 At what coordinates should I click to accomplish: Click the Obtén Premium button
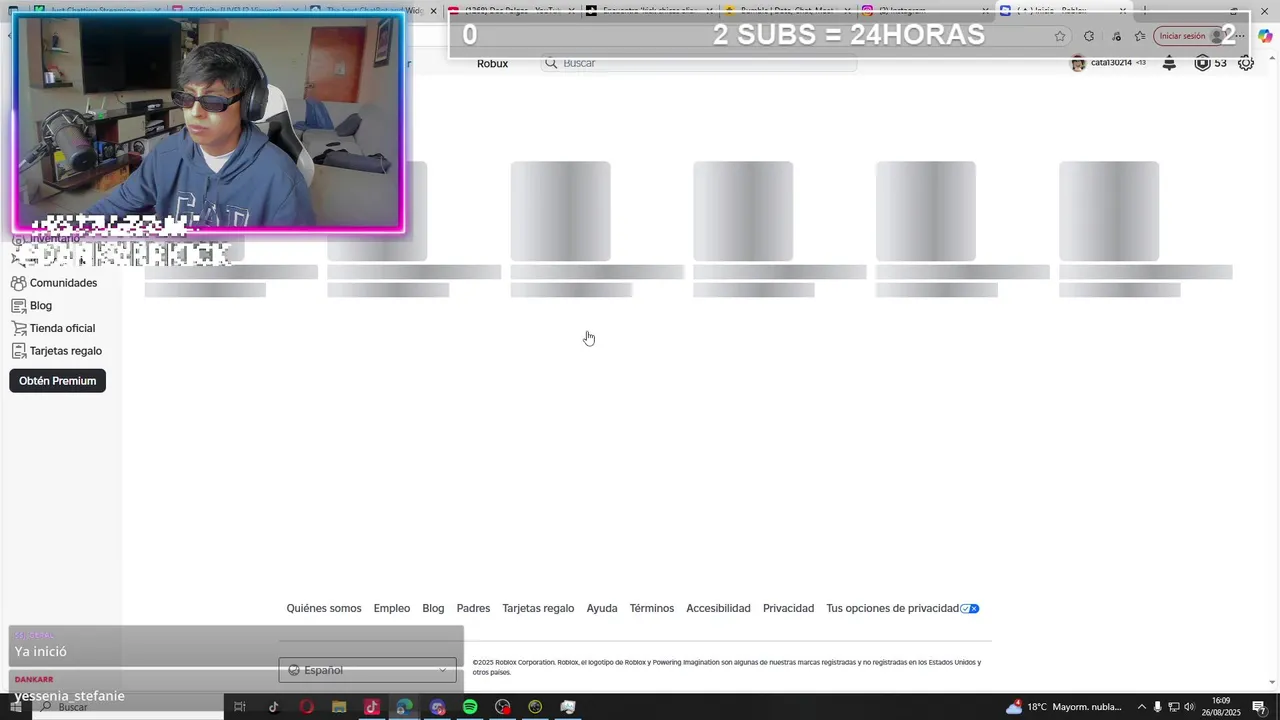click(57, 381)
